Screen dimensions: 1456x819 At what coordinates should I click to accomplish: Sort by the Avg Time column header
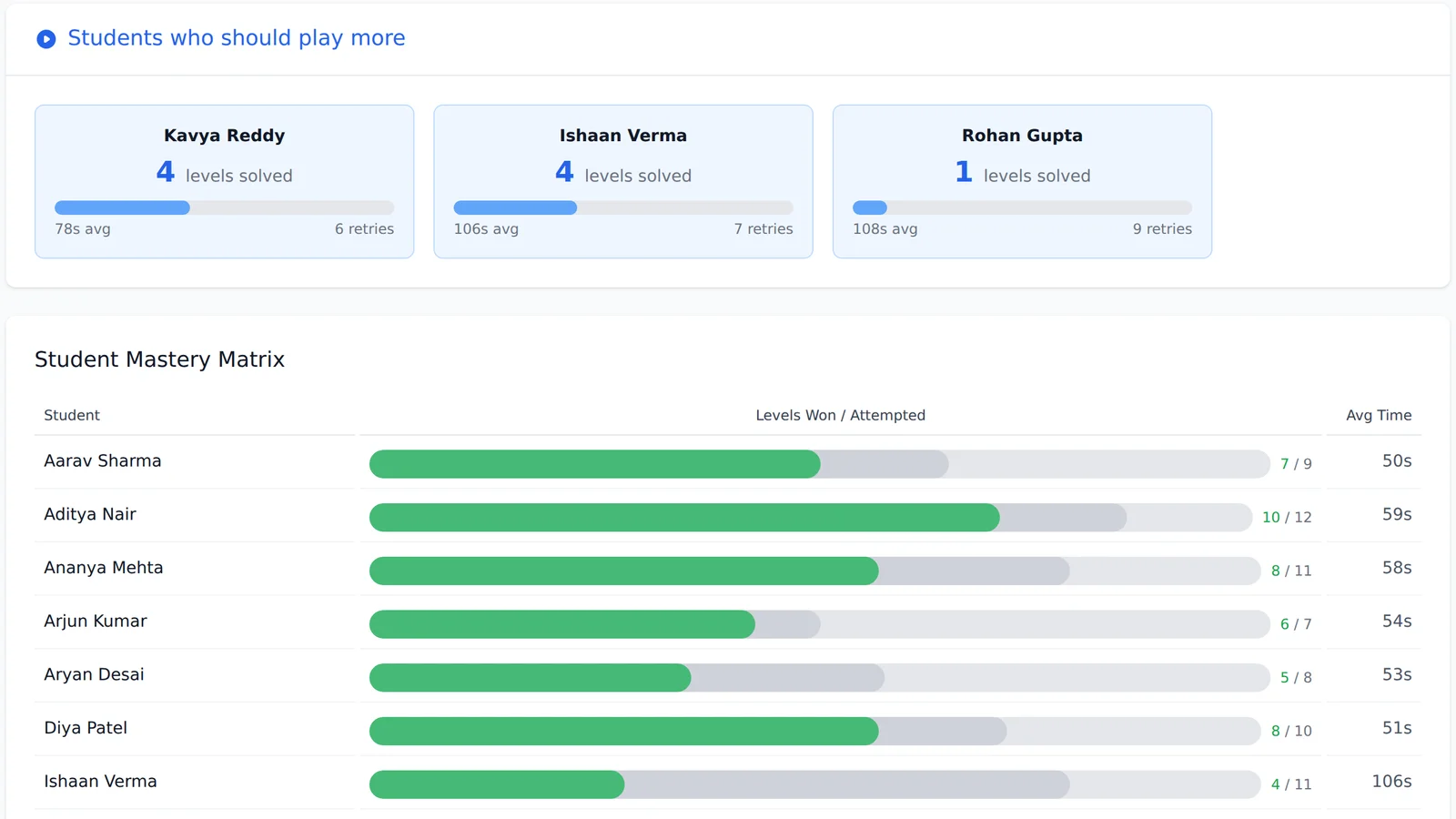(x=1379, y=415)
